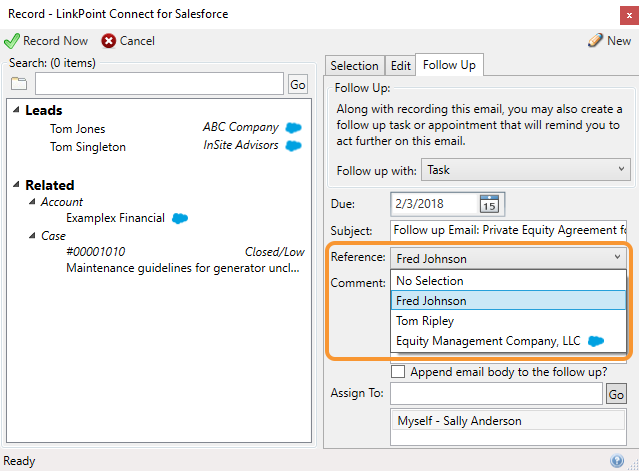Click into the Assign To input field

tap(496, 394)
